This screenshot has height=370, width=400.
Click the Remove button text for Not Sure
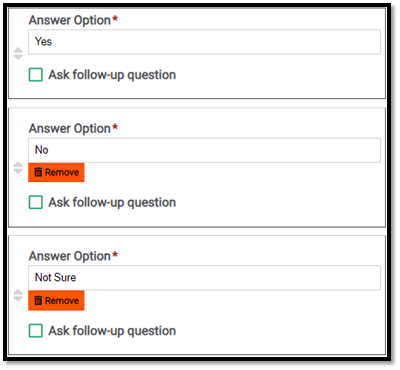tap(62, 301)
